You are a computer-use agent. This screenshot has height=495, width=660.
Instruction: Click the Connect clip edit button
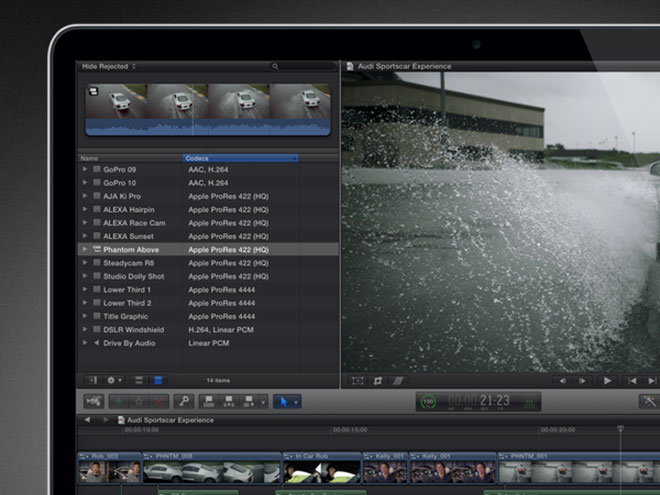(209, 402)
